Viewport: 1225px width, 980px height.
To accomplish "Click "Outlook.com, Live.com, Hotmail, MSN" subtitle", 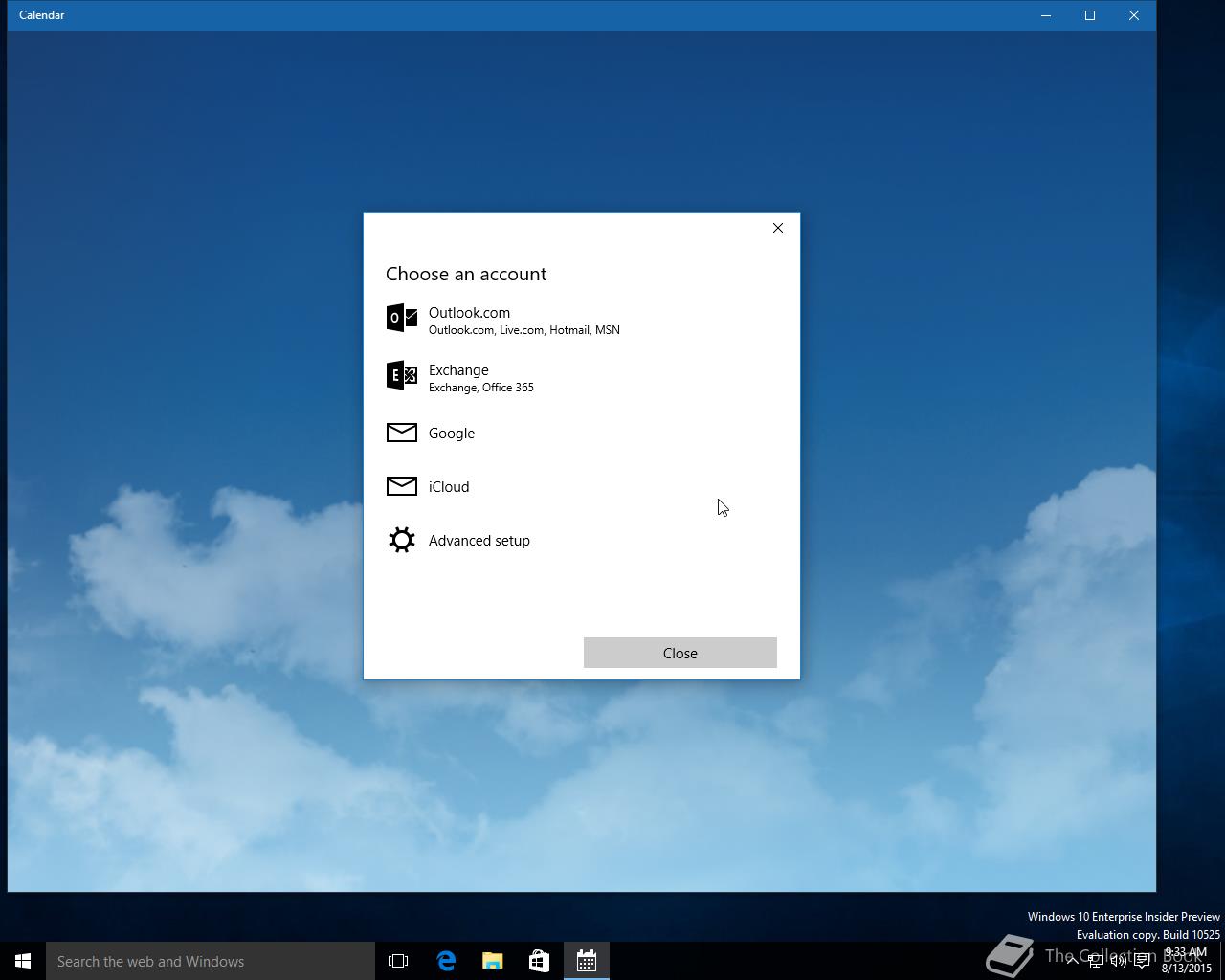I will pos(524,330).
